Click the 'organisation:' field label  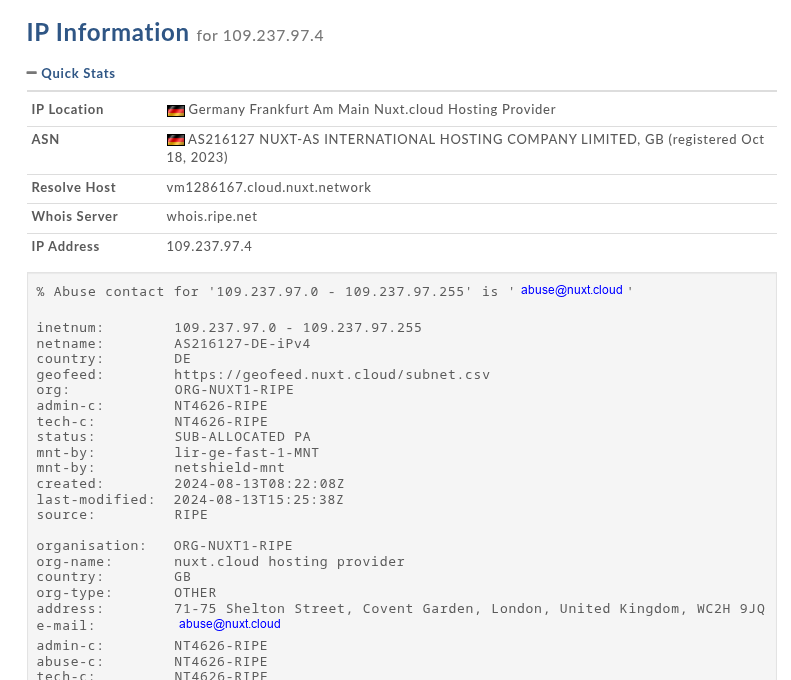91,546
